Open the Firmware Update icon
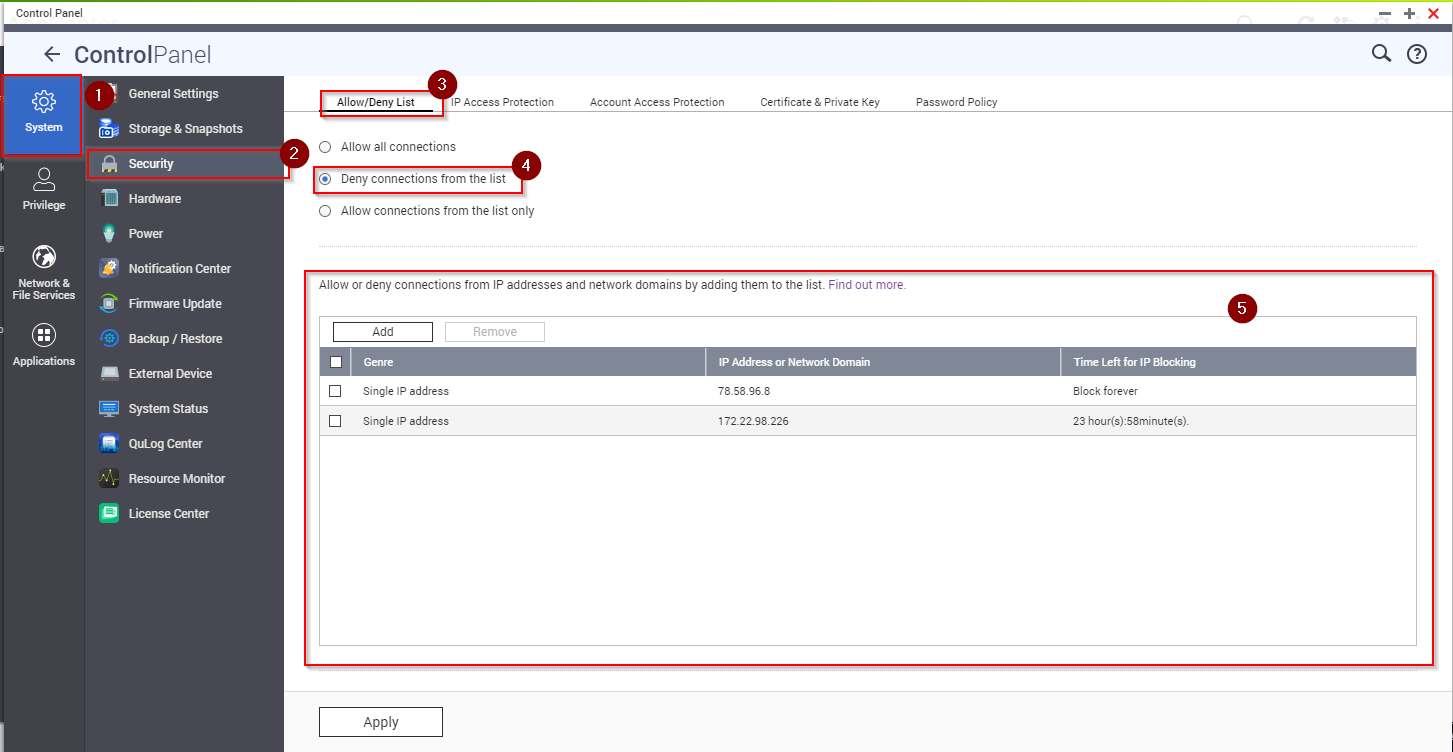Screen dimensions: 1453x752 (x=110, y=303)
